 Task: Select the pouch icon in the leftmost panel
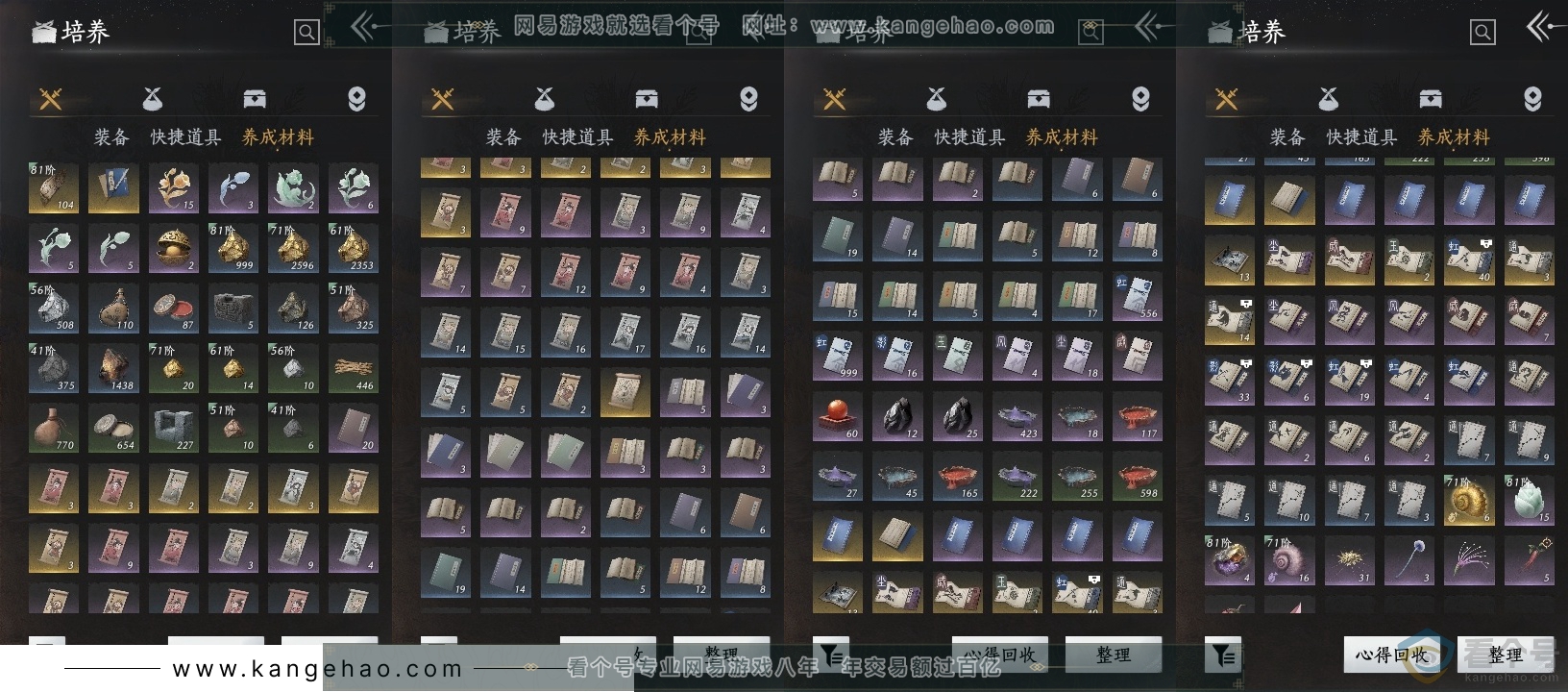click(153, 98)
